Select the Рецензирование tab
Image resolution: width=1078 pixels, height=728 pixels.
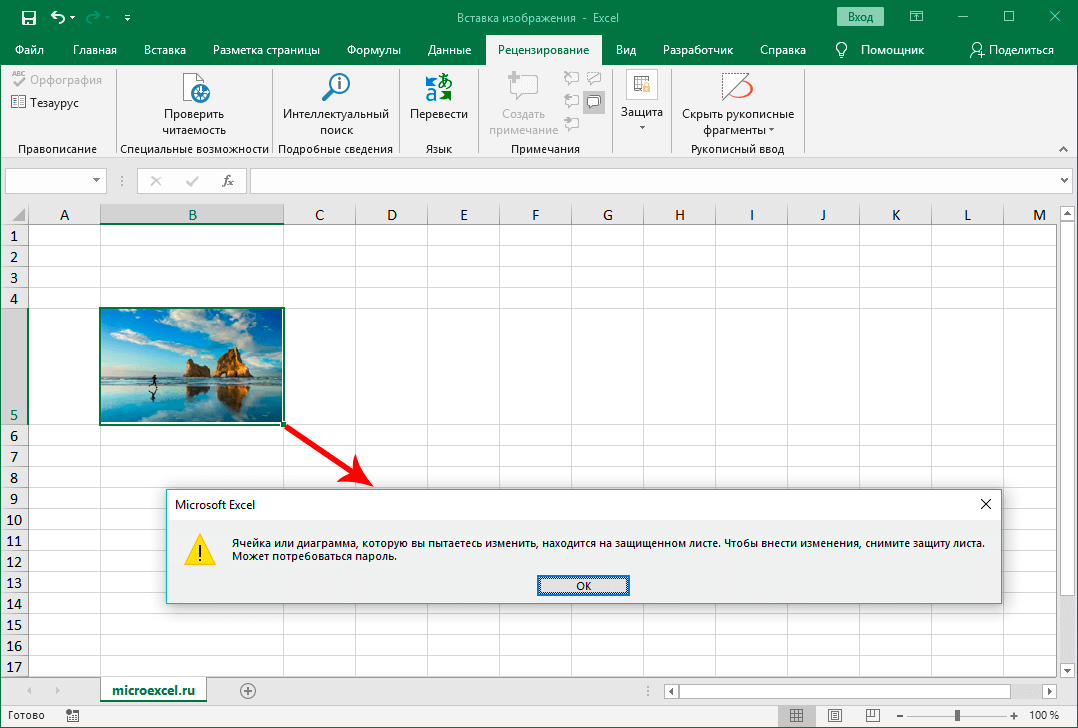pos(543,50)
